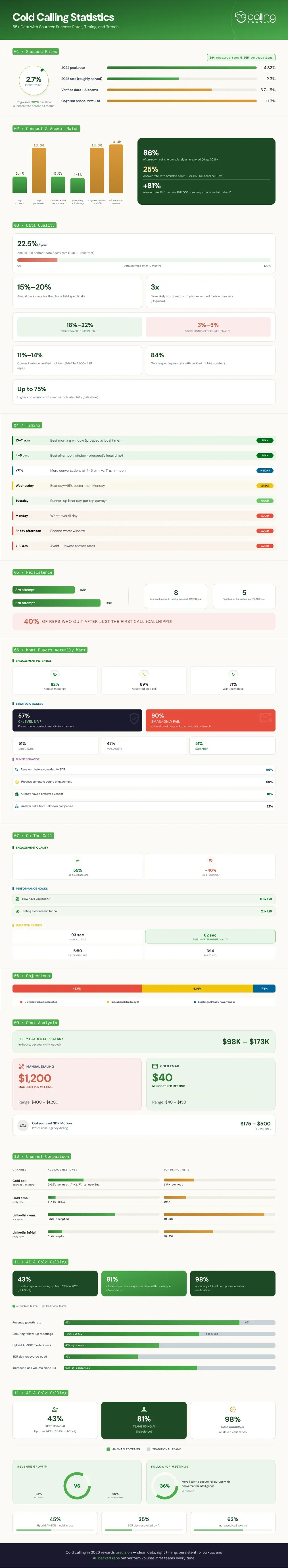The image size is (288, 1568).
Task: Click the 36% follow-up meetings donut chart
Action: [x=164, y=1486]
